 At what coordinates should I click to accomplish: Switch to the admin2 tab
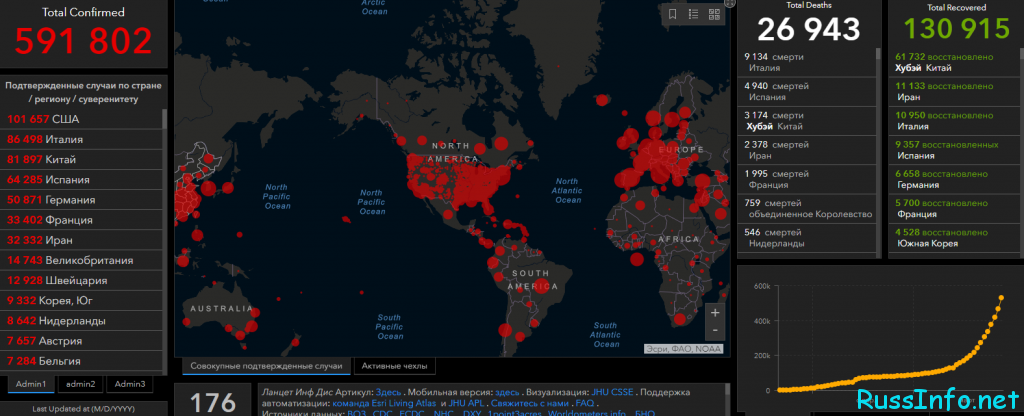80,384
